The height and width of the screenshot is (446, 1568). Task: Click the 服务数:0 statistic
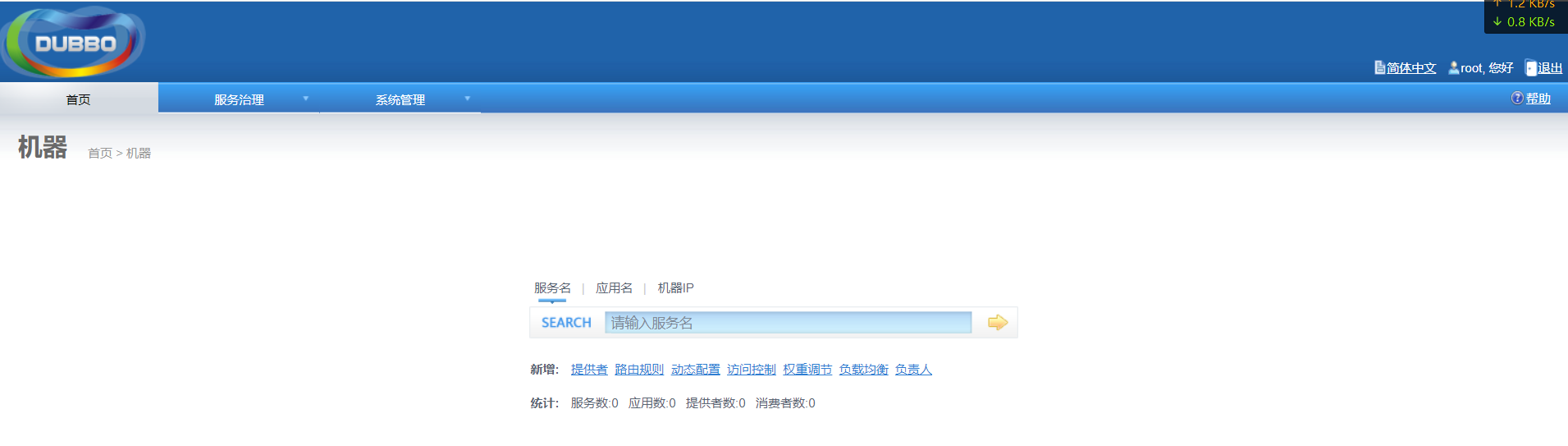tap(595, 403)
